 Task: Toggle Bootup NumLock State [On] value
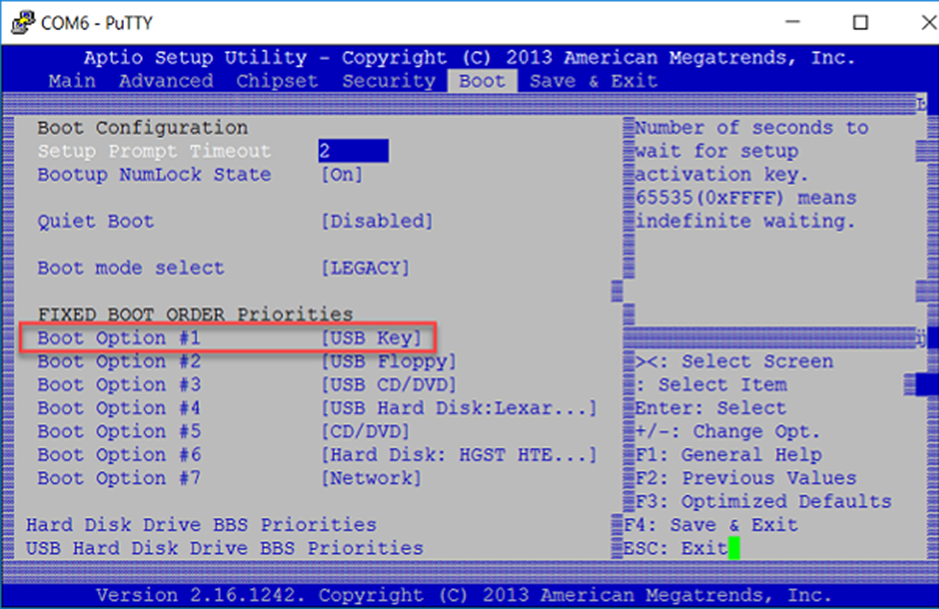(341, 175)
